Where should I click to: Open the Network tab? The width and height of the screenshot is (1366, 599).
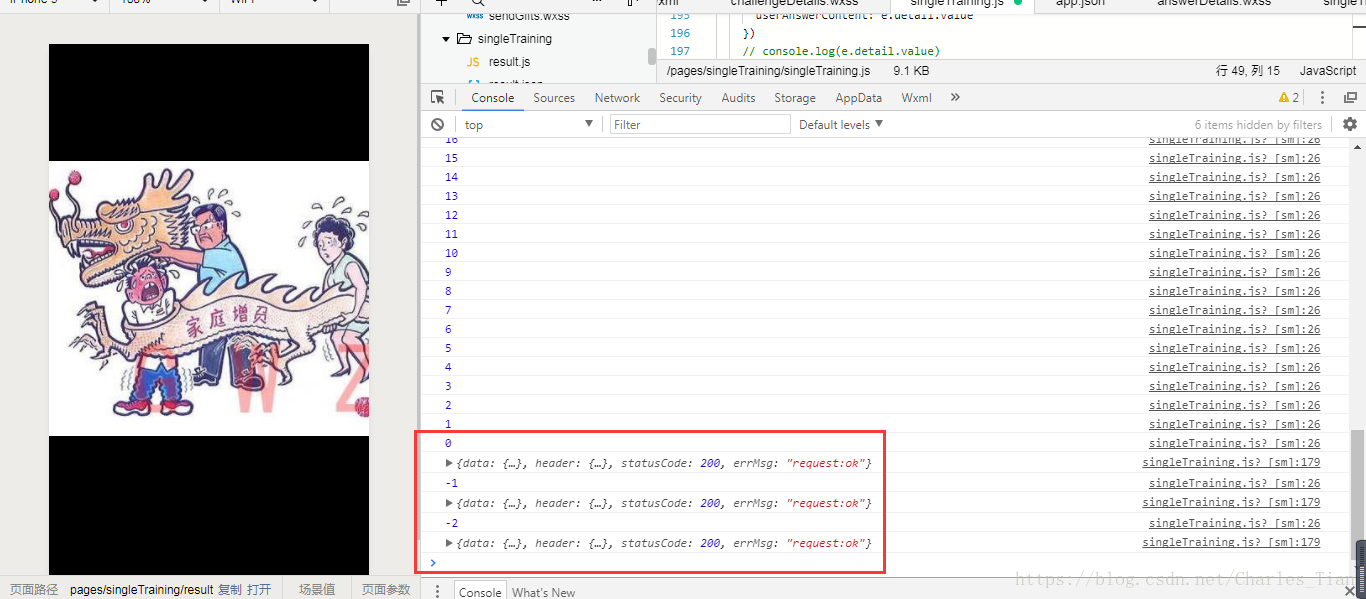pos(617,97)
